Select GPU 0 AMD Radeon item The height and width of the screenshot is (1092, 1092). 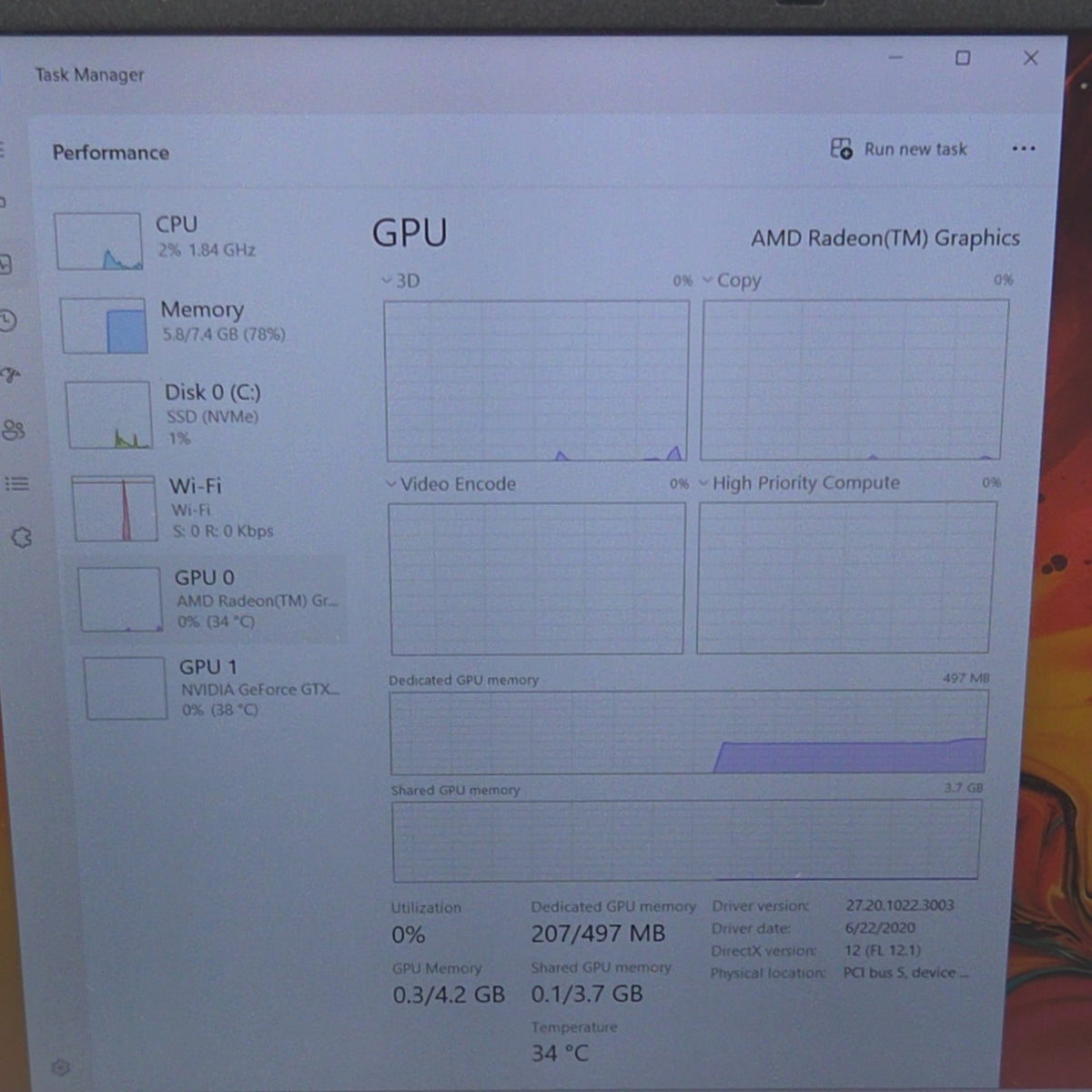click(209, 599)
